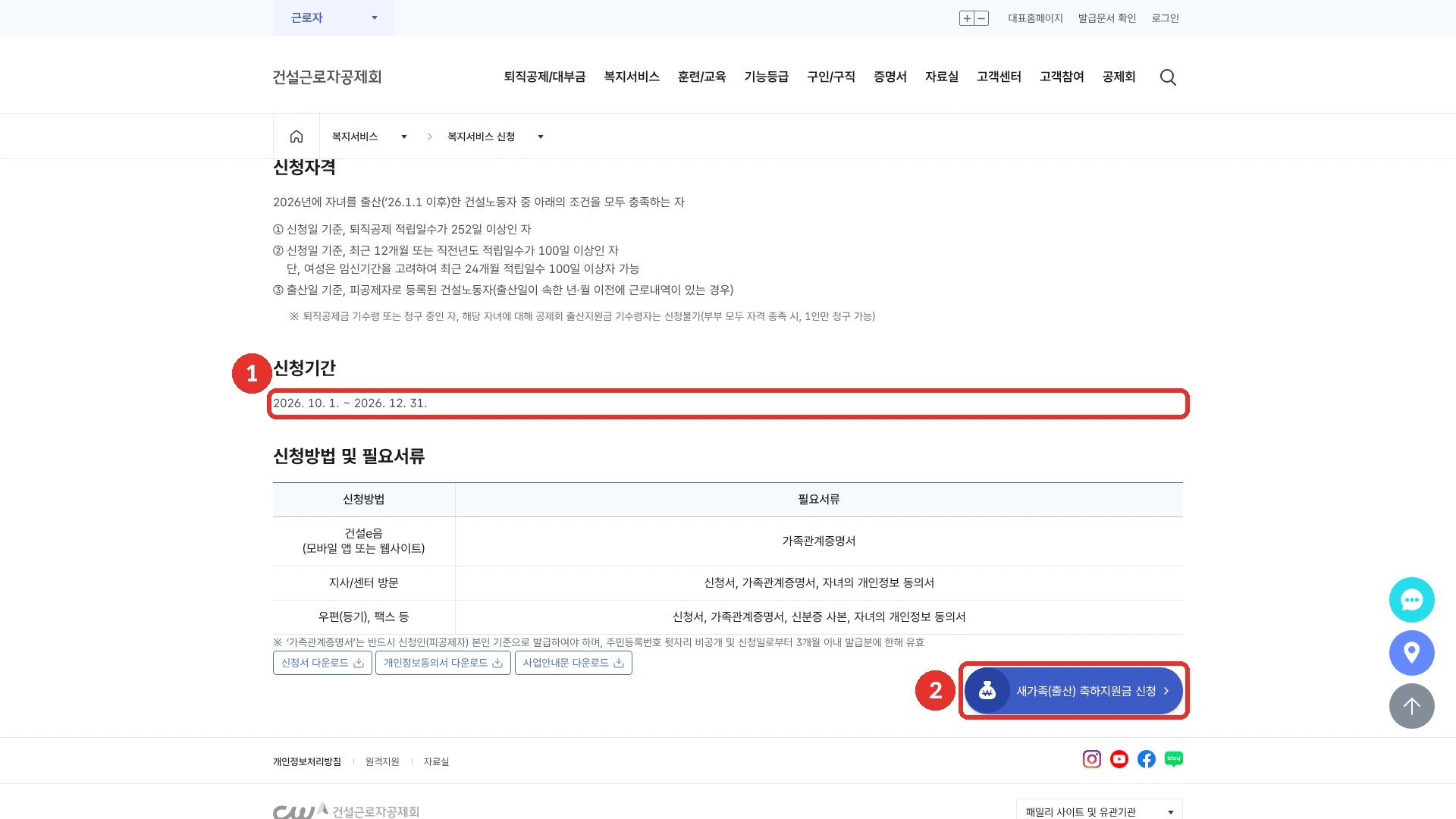This screenshot has width=1456, height=819.
Task: Click 신청서 다운로드 button
Action: (322, 663)
